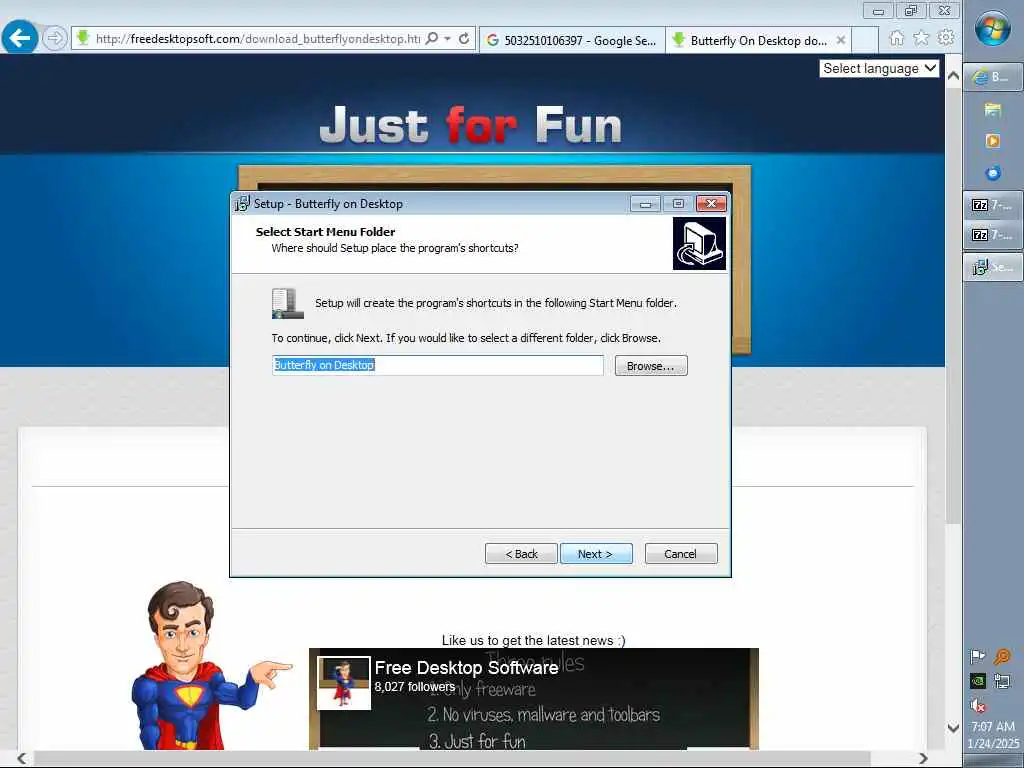Select the Internet Explorer taskbar button
Viewport: 1024px width, 768px height.
(x=993, y=77)
